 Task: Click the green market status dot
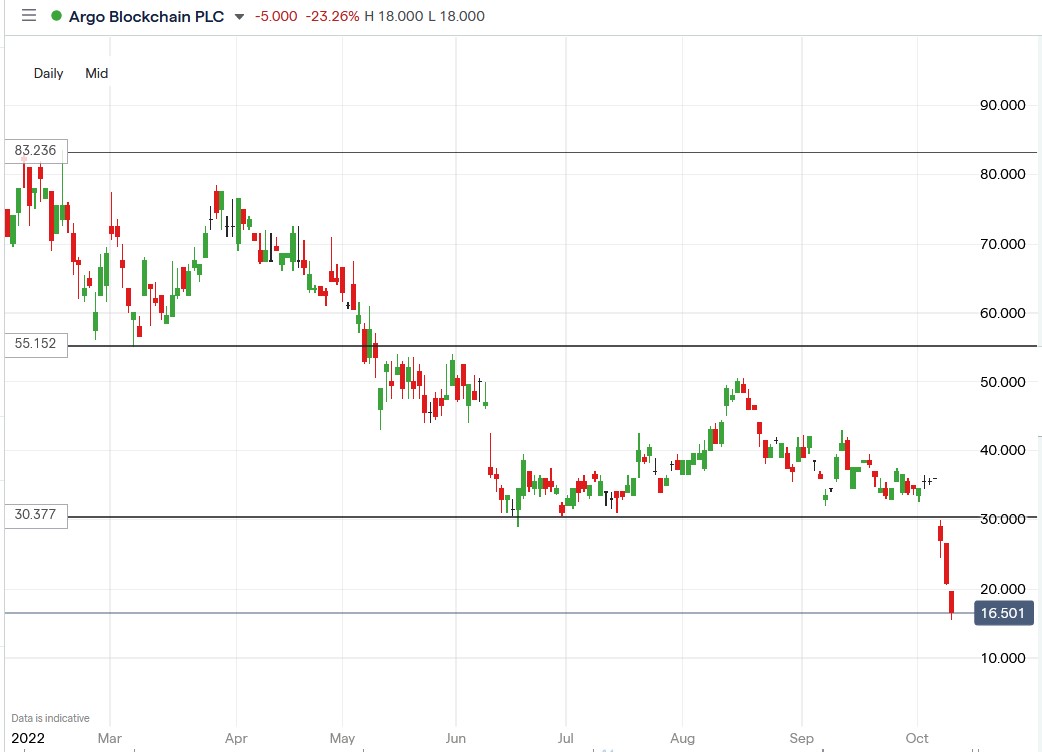[55, 16]
